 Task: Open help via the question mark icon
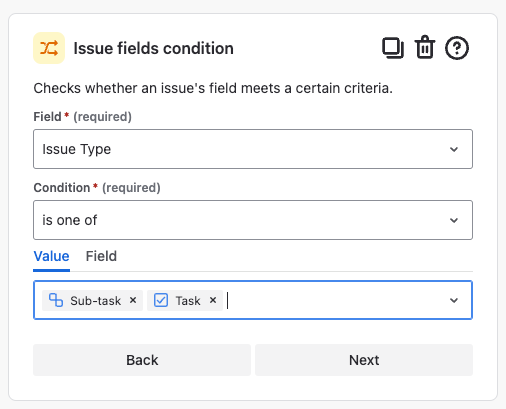pos(457,48)
